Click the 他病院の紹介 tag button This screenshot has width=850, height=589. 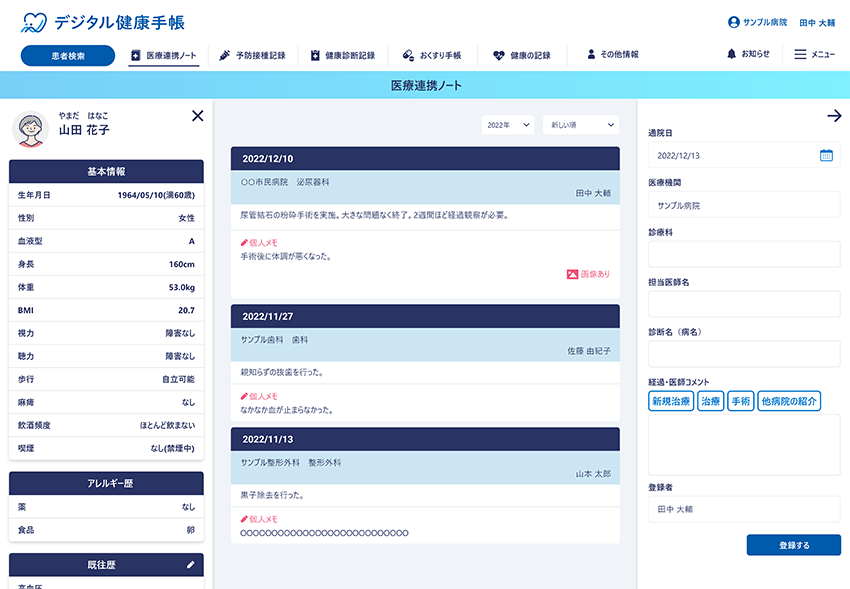pyautogui.click(x=789, y=401)
